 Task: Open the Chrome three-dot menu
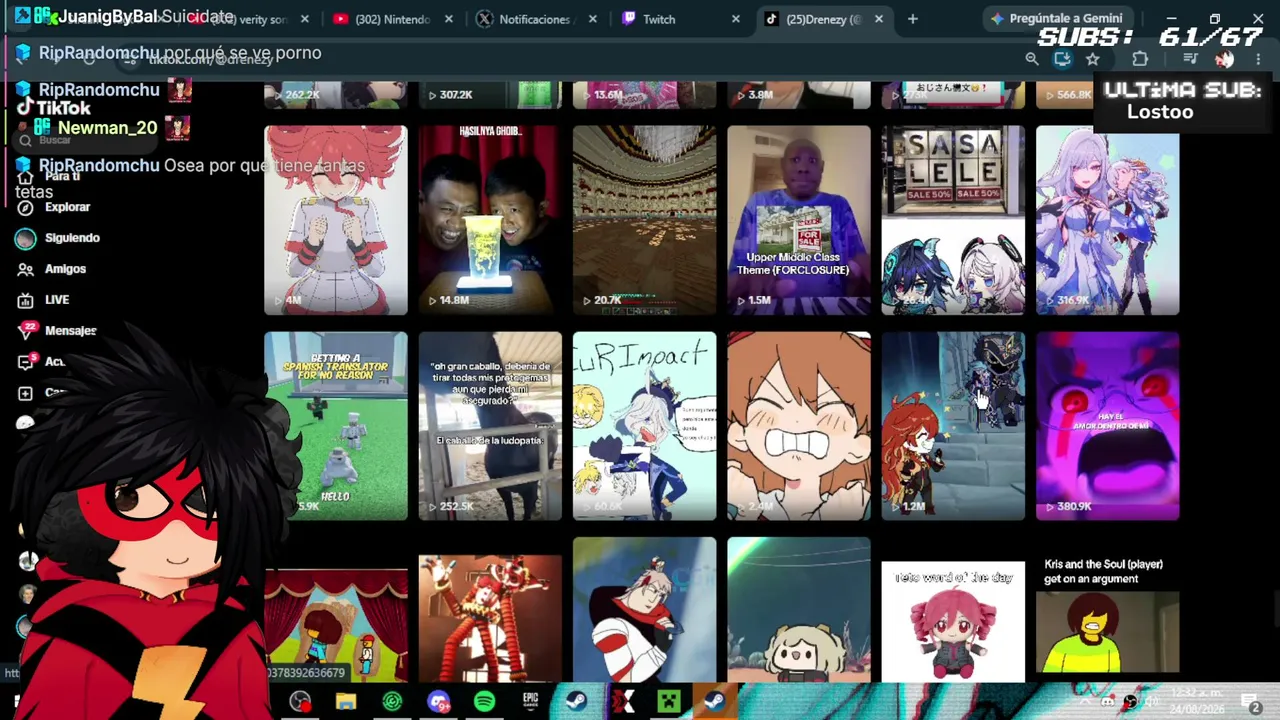1258,59
